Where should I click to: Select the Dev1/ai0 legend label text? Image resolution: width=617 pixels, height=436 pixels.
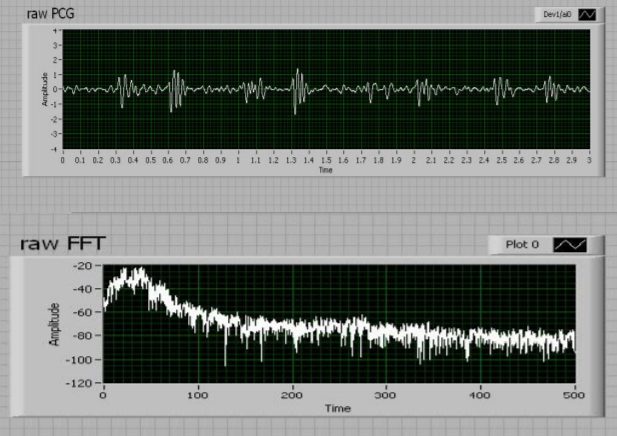pos(556,15)
